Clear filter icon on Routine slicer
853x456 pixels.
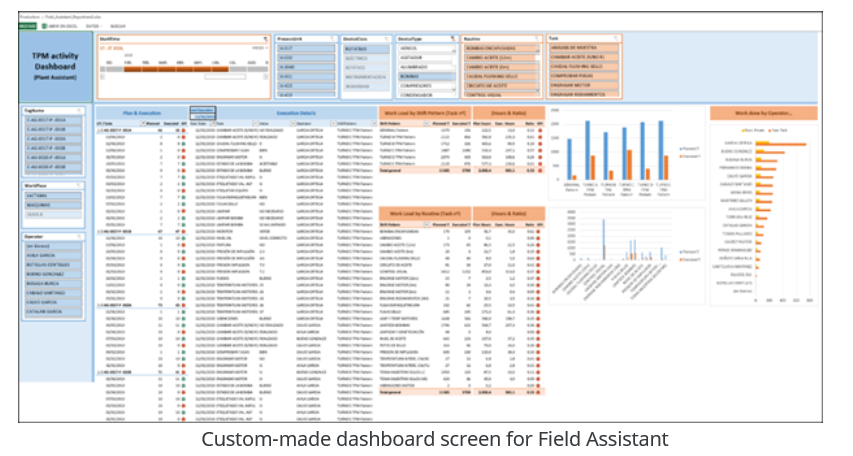point(537,39)
